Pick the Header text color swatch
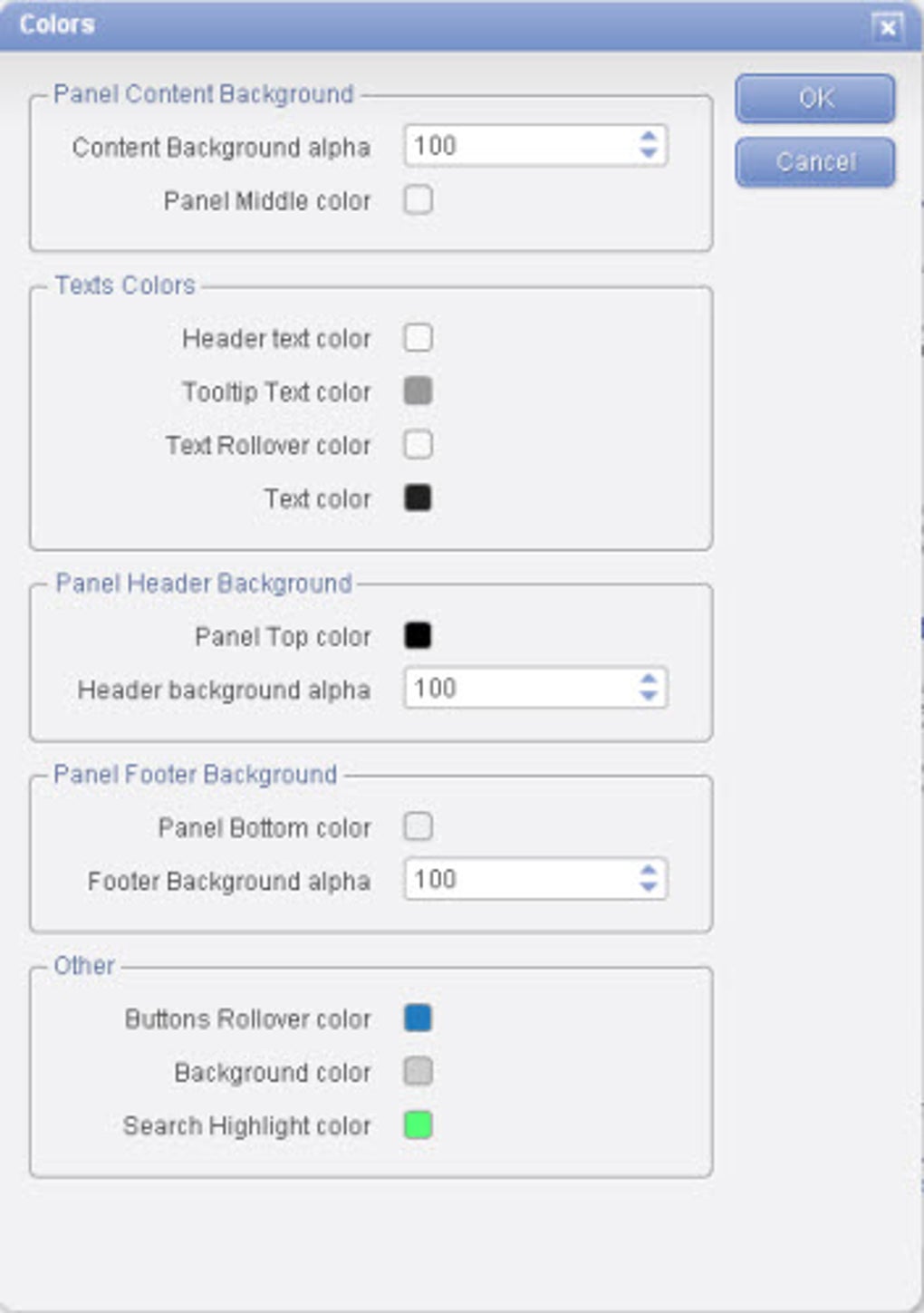Viewport: 924px width, 1313px height. [x=418, y=338]
